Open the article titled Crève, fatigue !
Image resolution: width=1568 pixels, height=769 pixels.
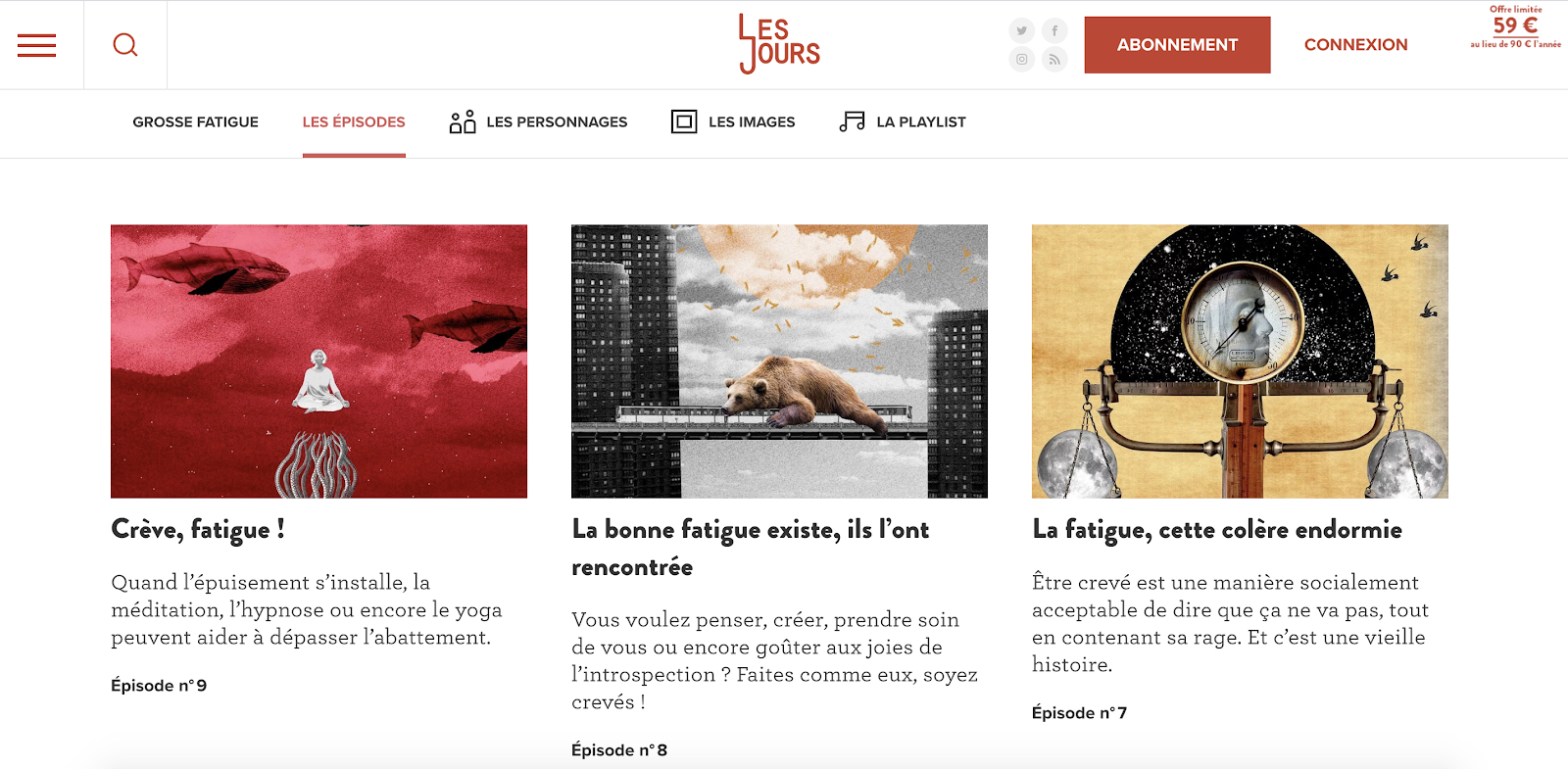[198, 530]
